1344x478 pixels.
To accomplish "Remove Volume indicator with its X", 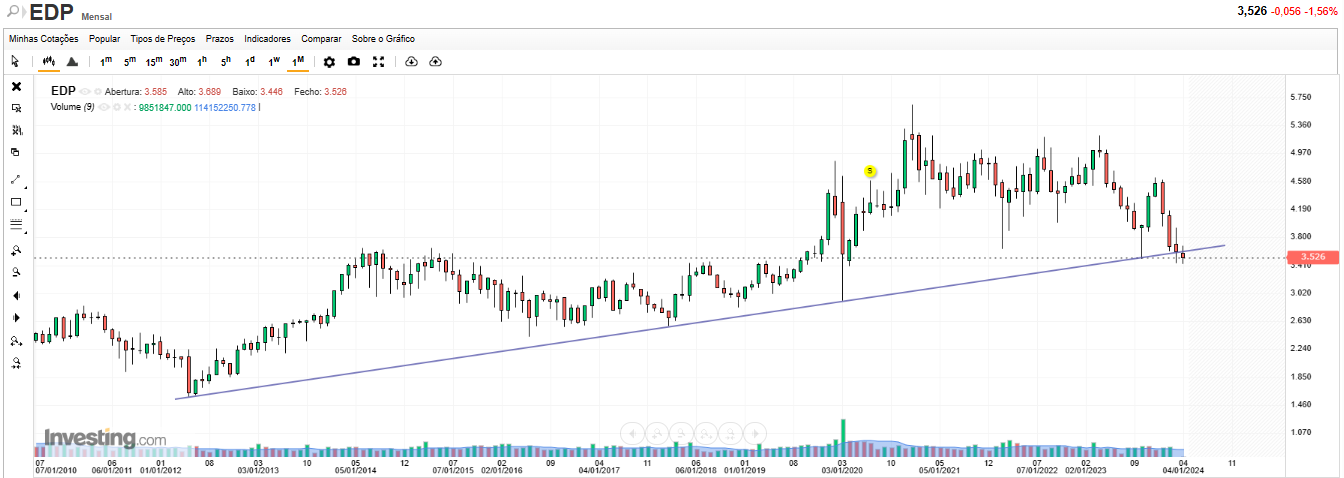I will (x=127, y=106).
